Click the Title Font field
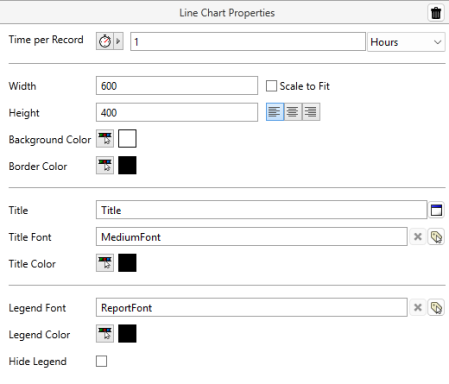This screenshot has width=449, height=384. coord(252,237)
